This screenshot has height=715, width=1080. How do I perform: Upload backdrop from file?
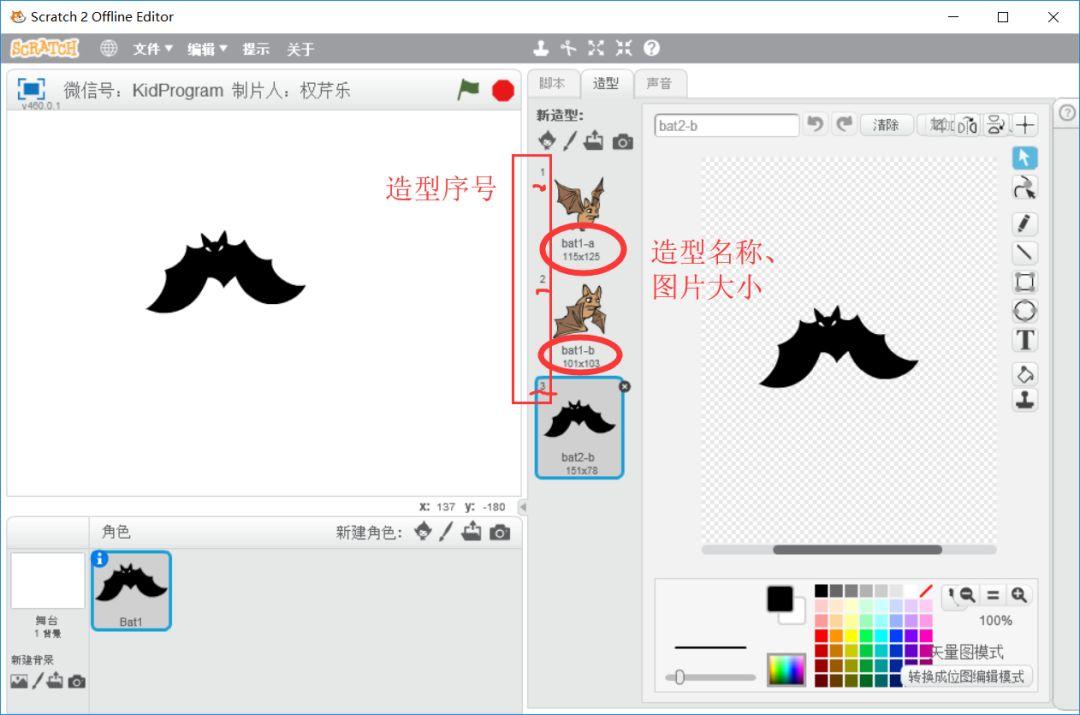pyautogui.click(x=55, y=681)
